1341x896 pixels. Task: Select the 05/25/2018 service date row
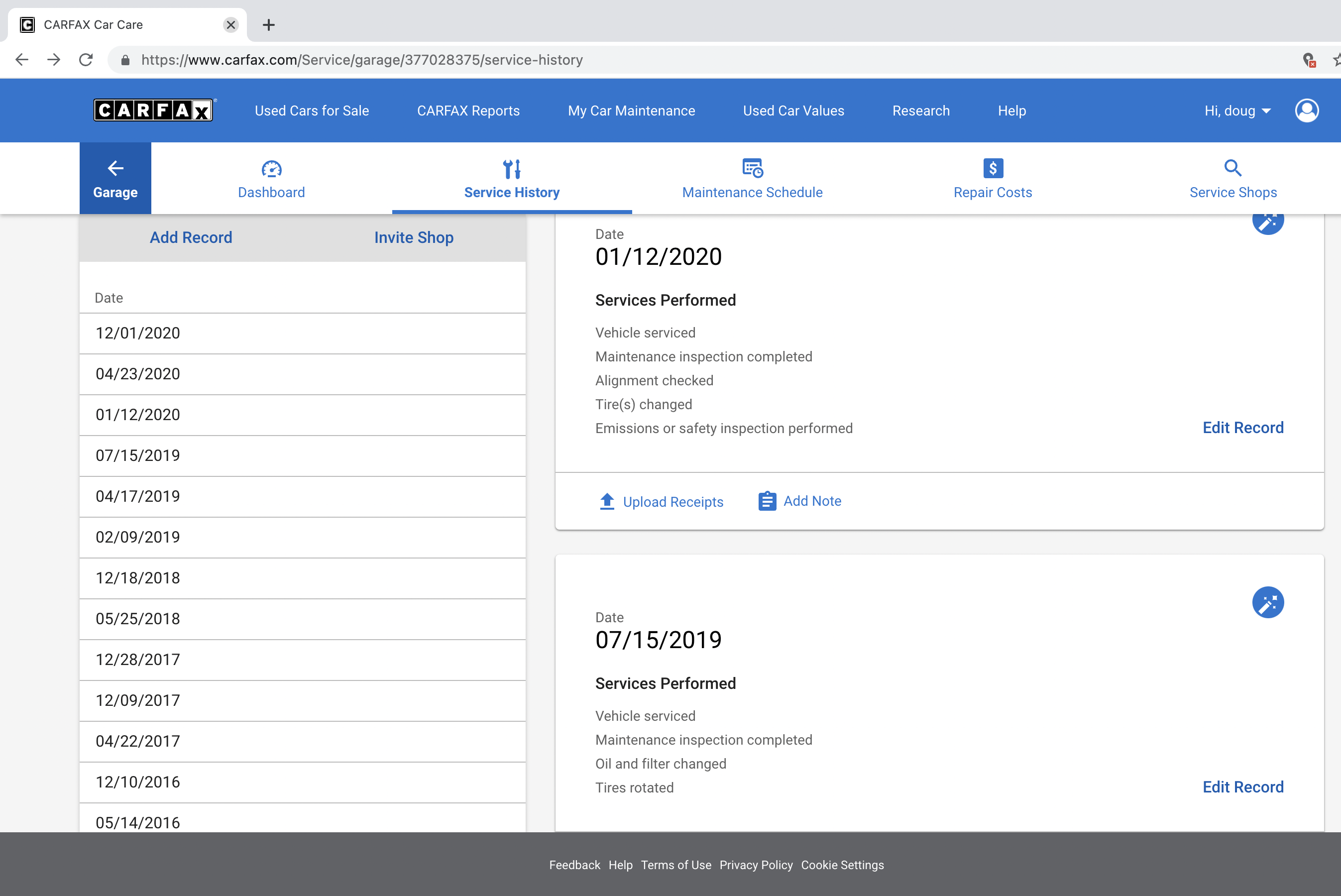point(302,619)
